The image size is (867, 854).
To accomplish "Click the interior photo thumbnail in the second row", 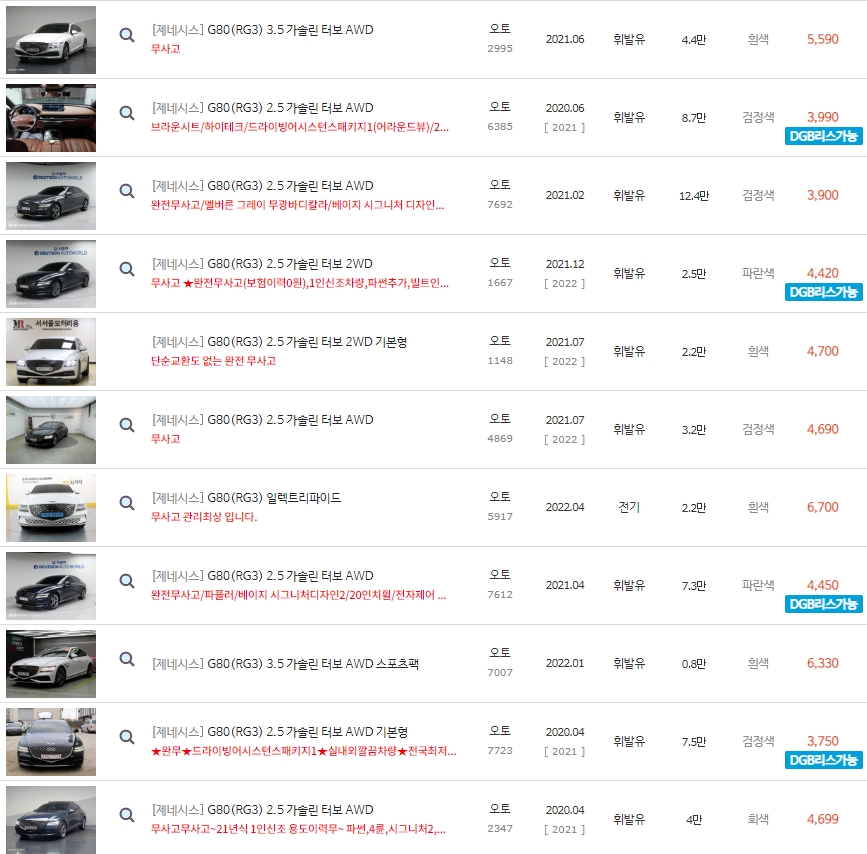I will point(51,118).
